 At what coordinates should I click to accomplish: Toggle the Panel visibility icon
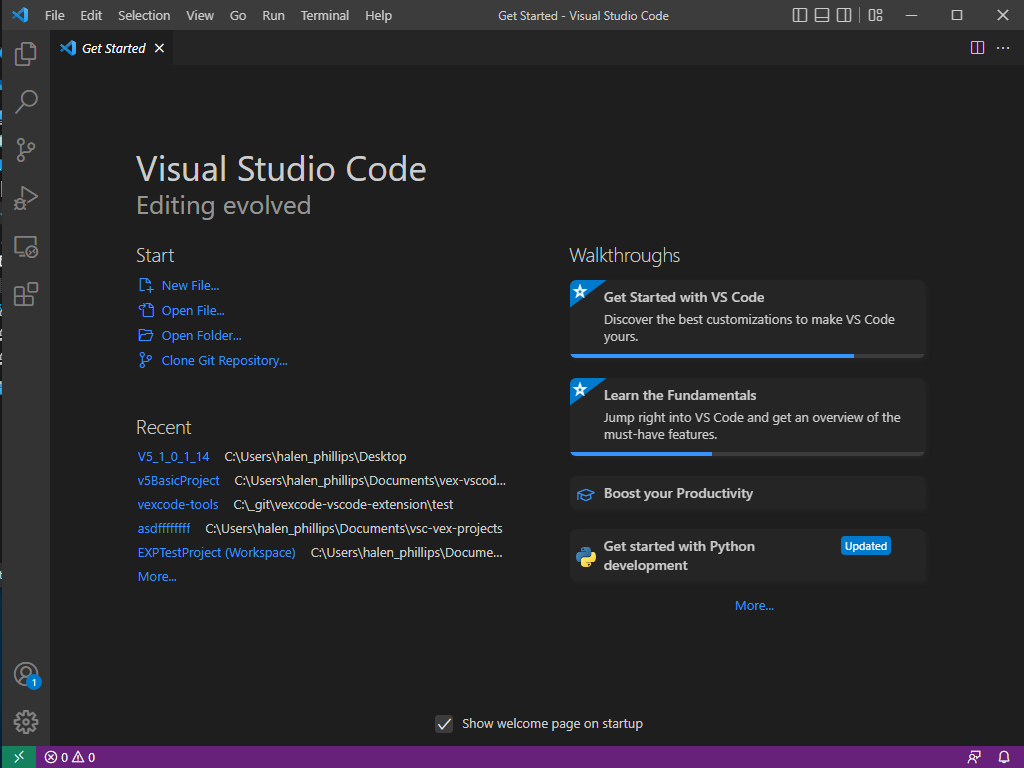[x=821, y=15]
